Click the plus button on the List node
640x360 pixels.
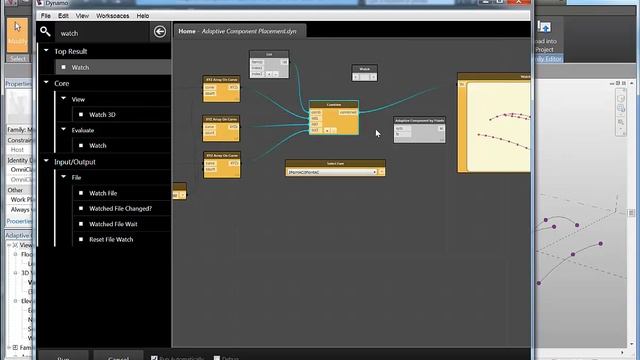[x=269, y=74]
